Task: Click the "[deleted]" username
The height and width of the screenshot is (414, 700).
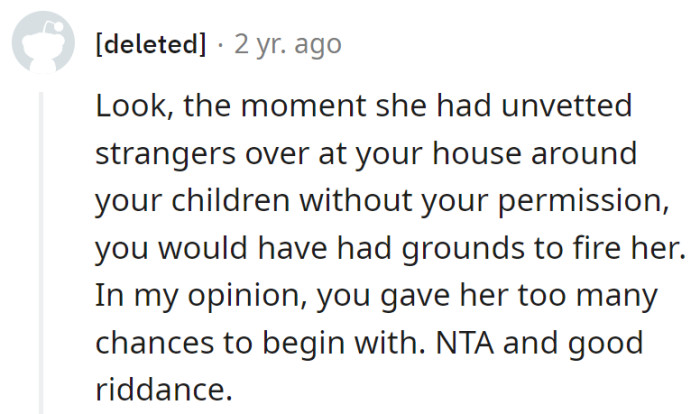Action: 150,45
